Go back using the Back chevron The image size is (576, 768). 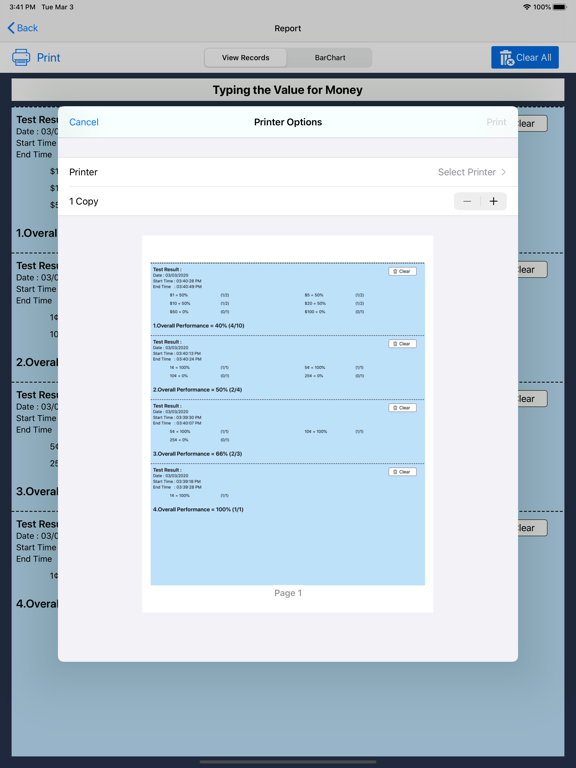click(x=11, y=28)
